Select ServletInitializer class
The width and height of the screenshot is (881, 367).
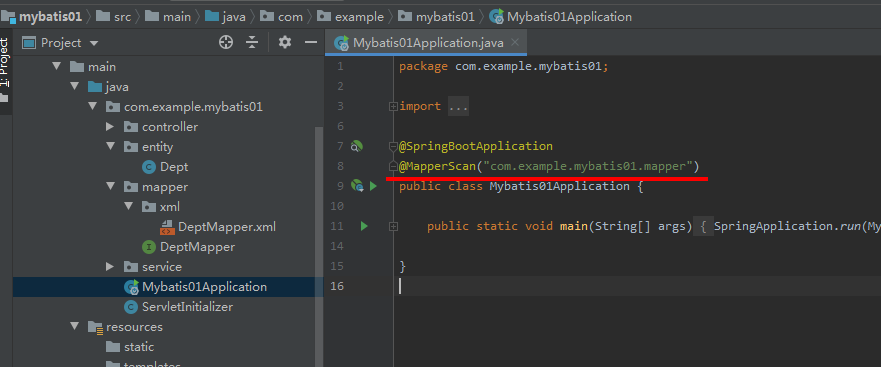coord(187,307)
